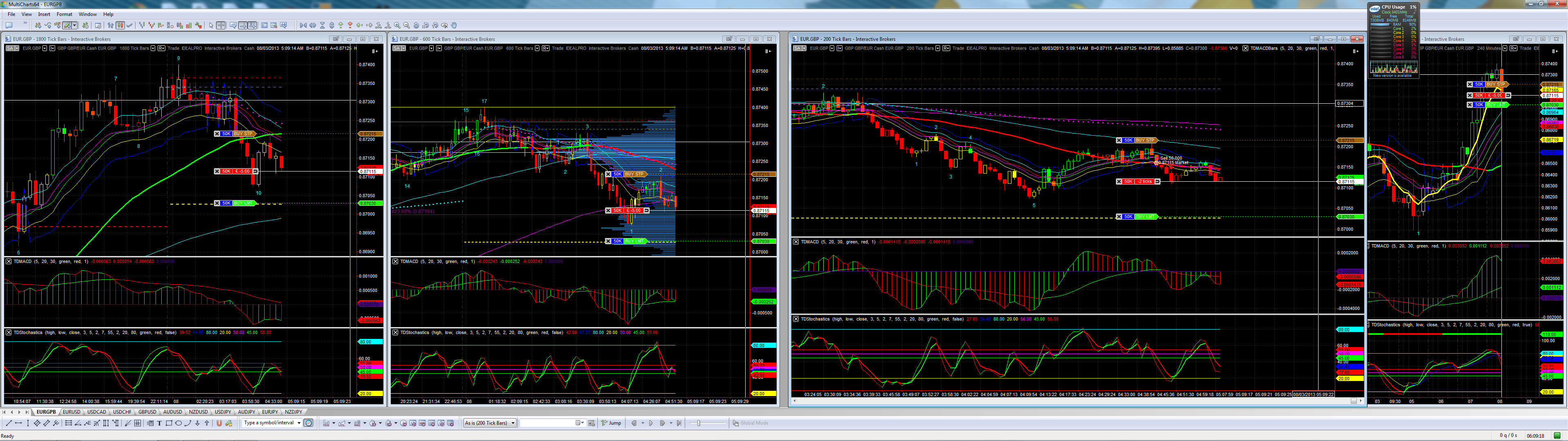Viewport: 1568px width, 441px height.
Task: Toggle TDStochastics study box in 200 Tick chart
Action: pyautogui.click(x=796, y=318)
